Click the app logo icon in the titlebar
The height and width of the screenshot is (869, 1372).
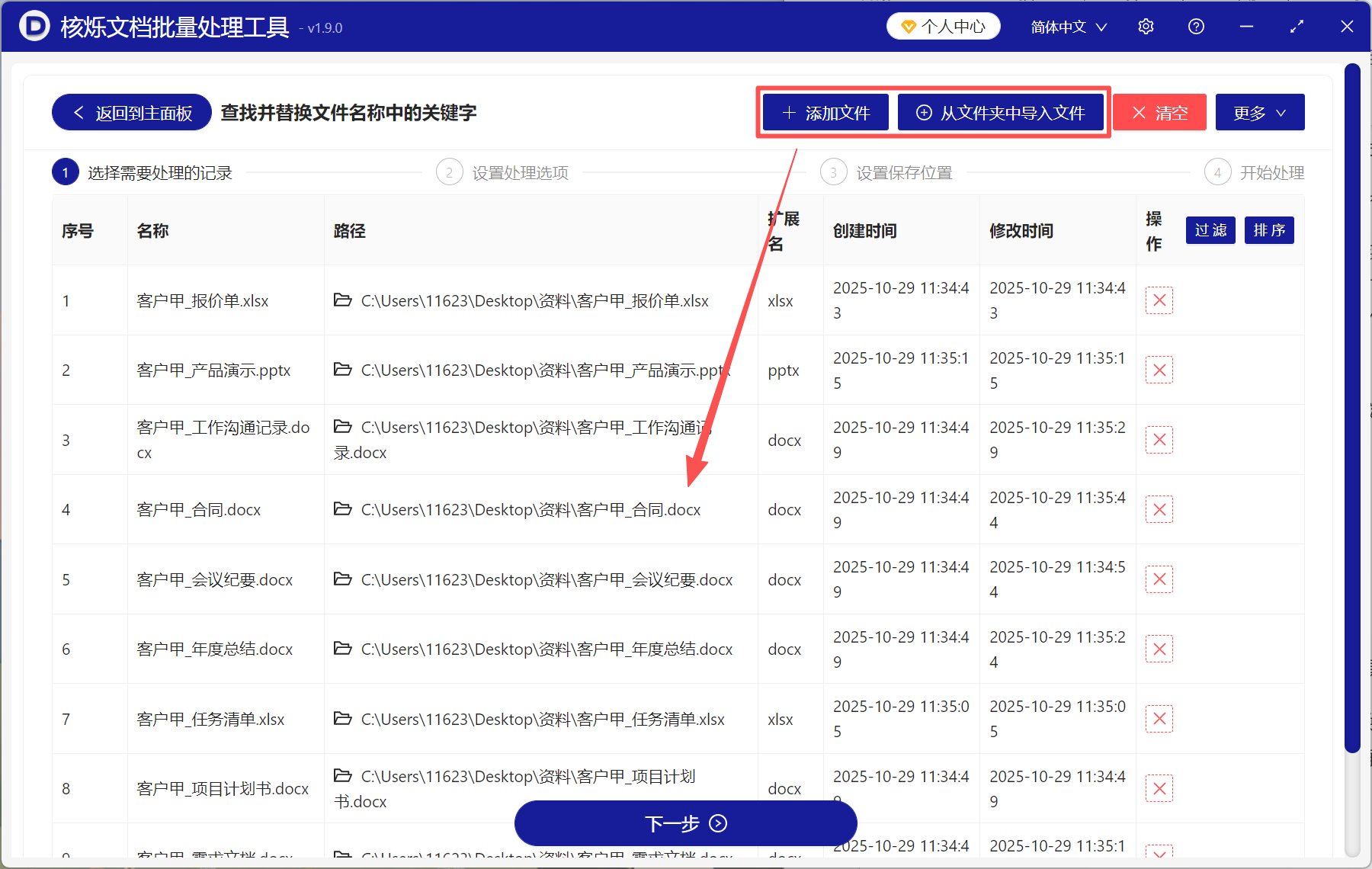(32, 26)
